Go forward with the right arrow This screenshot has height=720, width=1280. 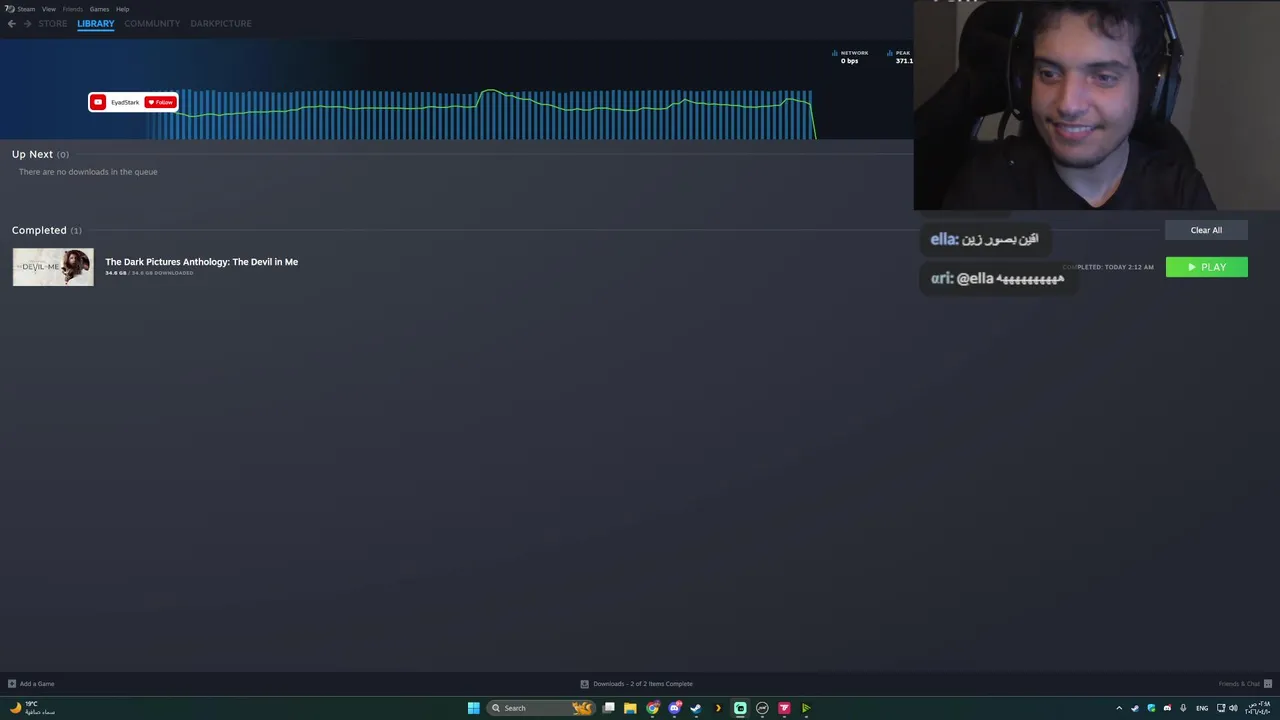point(27,23)
